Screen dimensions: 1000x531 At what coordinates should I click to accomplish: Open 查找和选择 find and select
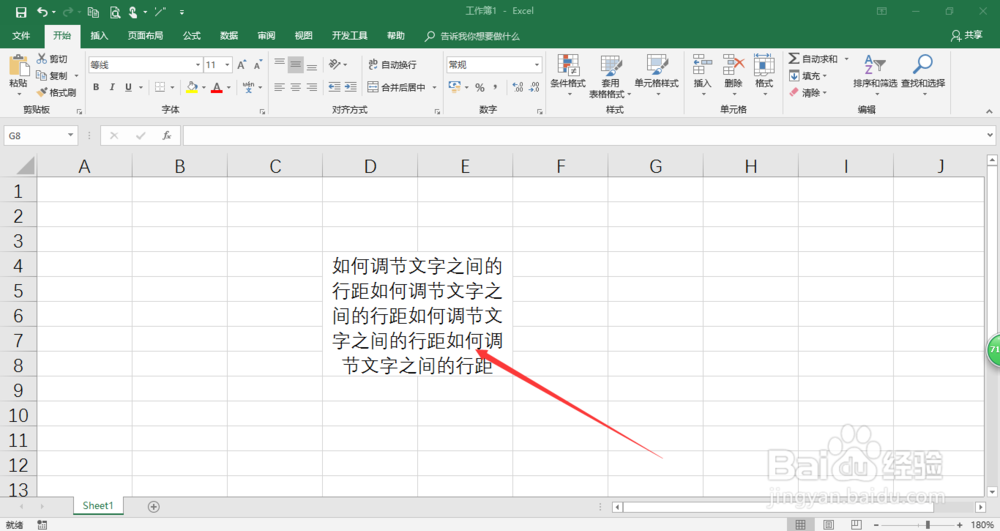coord(923,74)
